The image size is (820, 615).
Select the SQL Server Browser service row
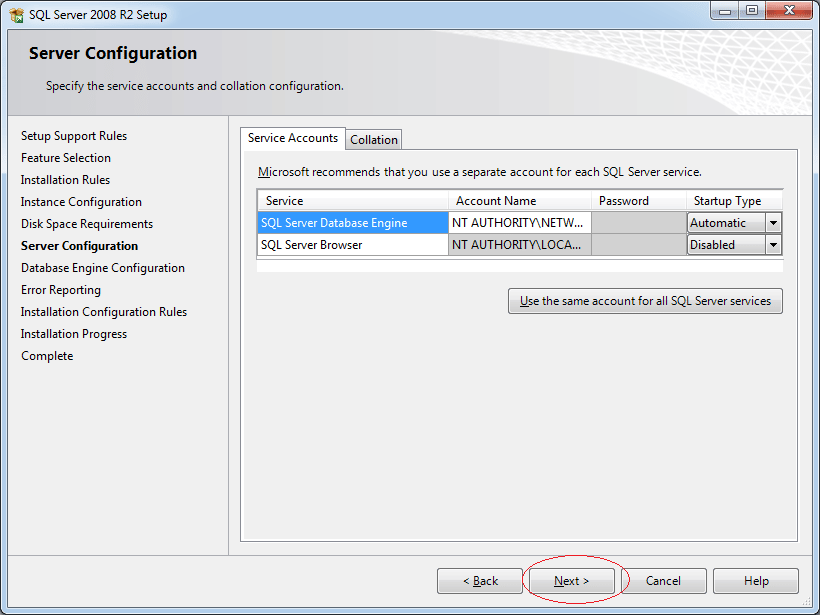(353, 245)
